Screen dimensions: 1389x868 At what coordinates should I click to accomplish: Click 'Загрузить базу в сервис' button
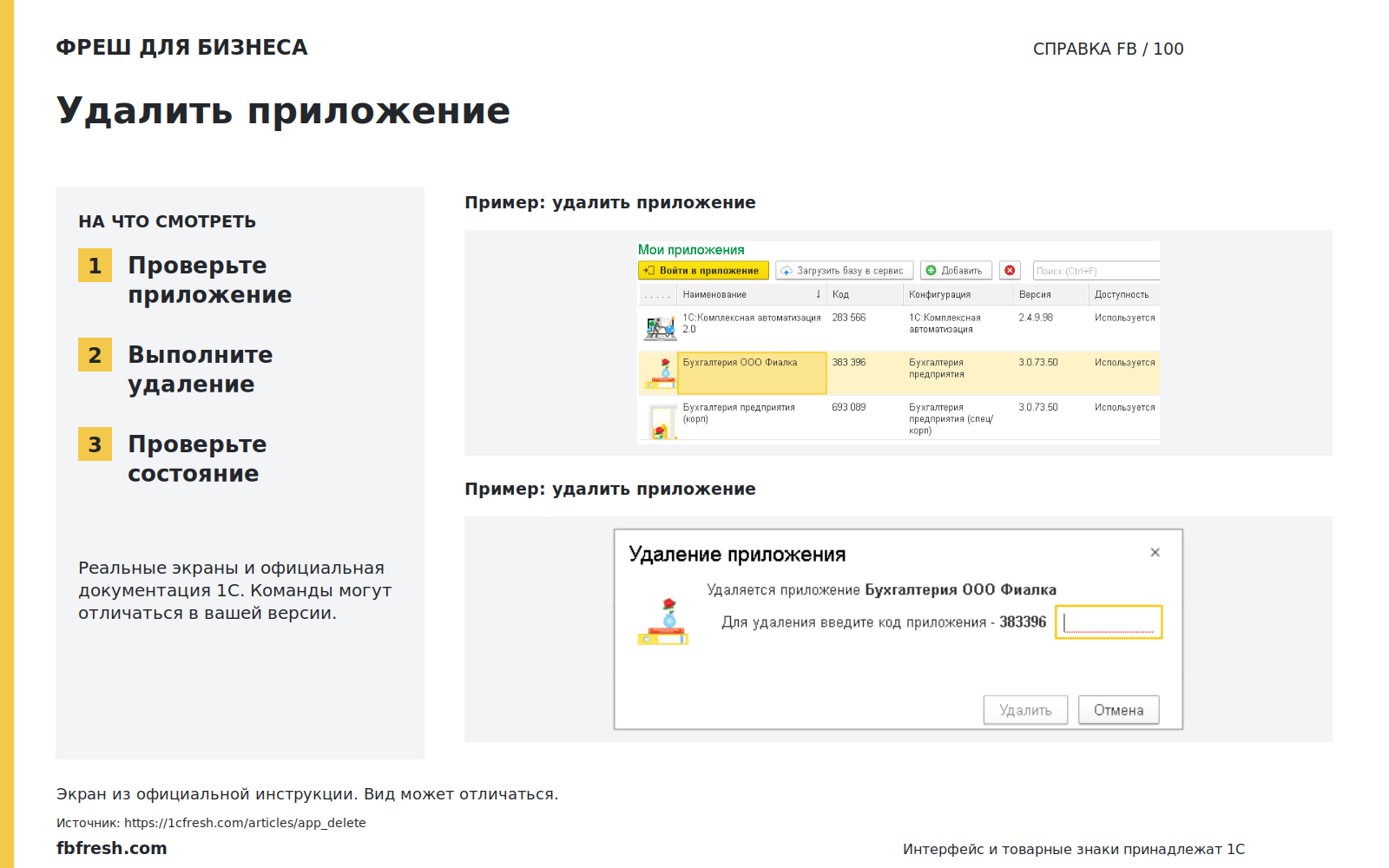[x=845, y=271]
